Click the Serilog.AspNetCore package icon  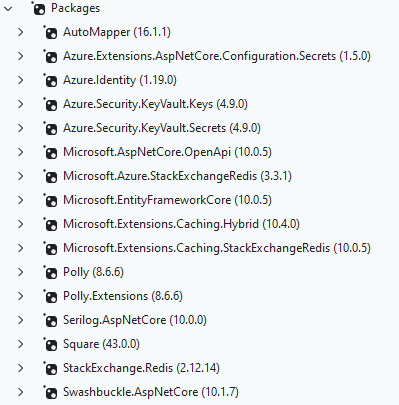point(50,320)
